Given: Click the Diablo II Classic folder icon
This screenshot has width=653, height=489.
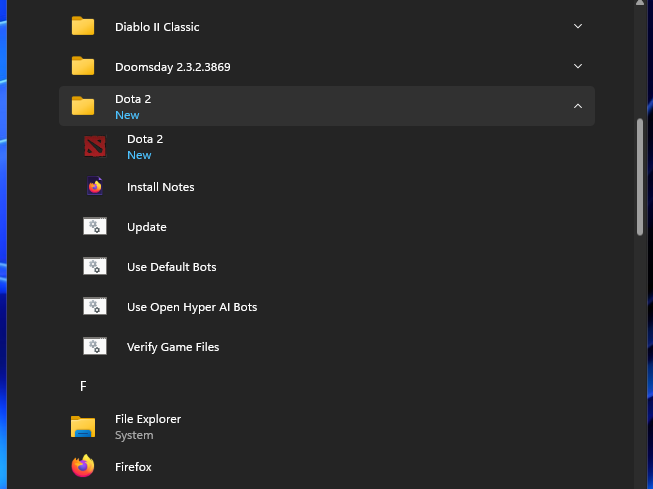Looking at the screenshot, I should point(83,26).
